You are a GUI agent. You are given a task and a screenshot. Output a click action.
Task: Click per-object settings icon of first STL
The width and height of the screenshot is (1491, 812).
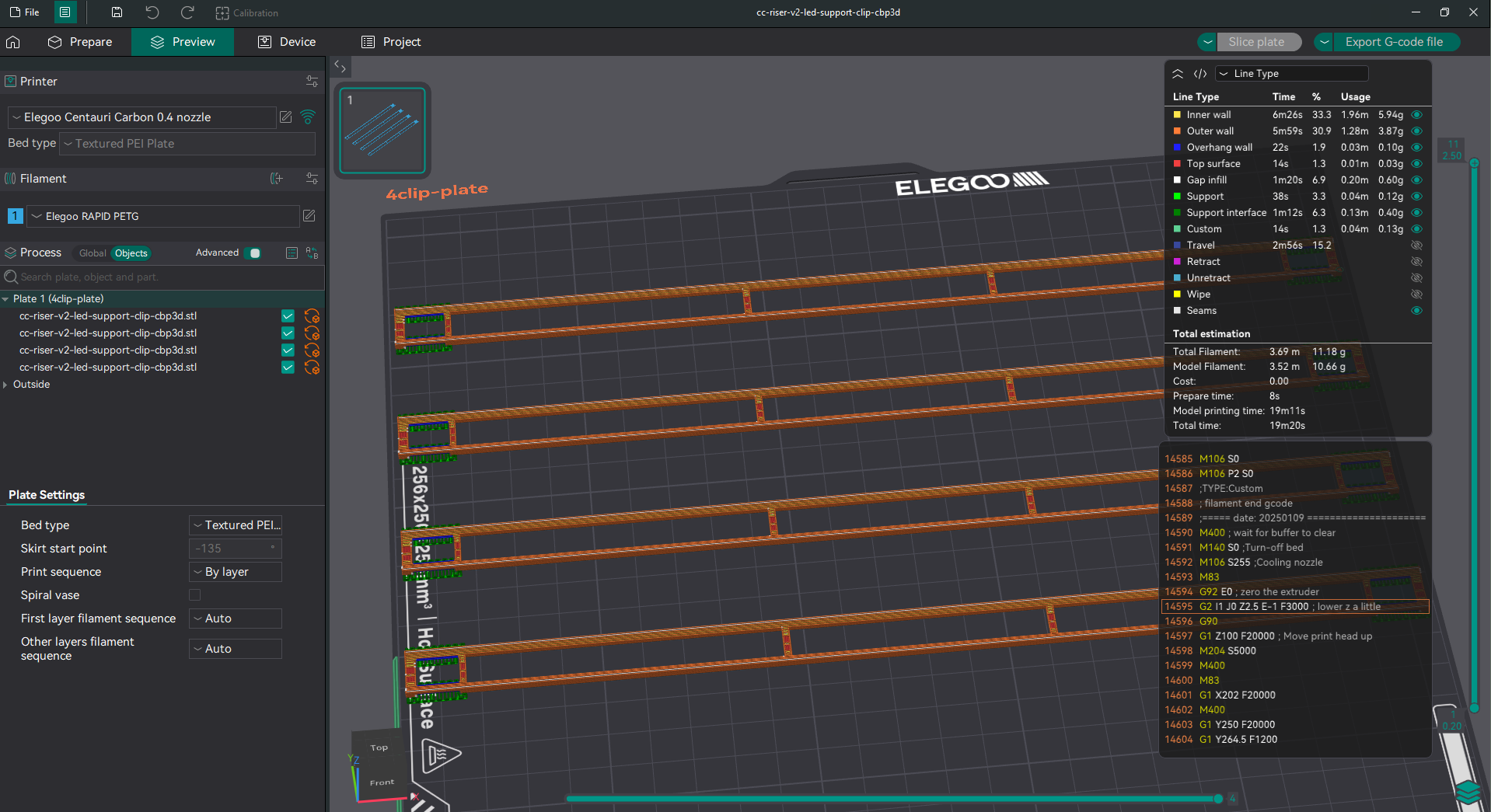click(312, 316)
